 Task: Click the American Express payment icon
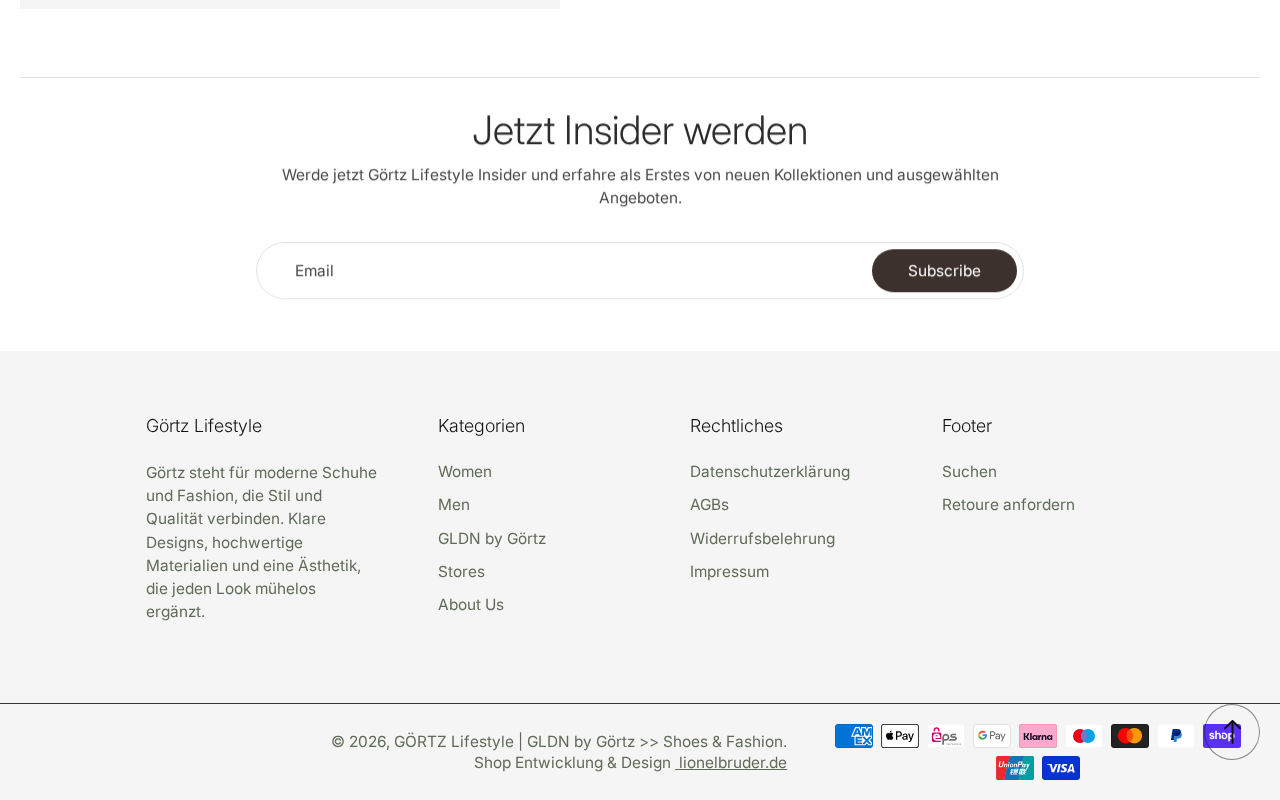[x=854, y=736]
